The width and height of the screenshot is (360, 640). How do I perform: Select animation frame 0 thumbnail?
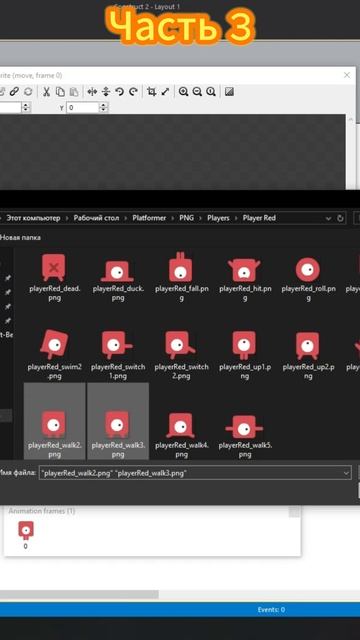[26, 535]
